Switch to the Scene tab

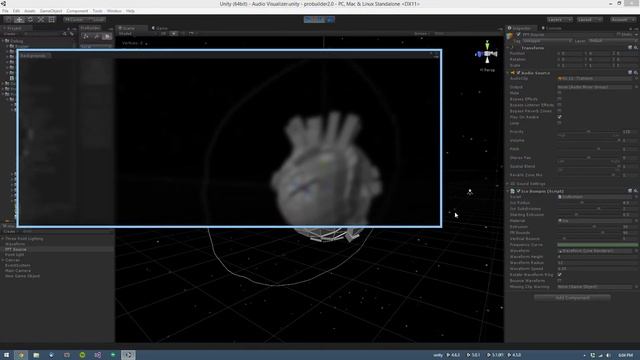pos(131,28)
